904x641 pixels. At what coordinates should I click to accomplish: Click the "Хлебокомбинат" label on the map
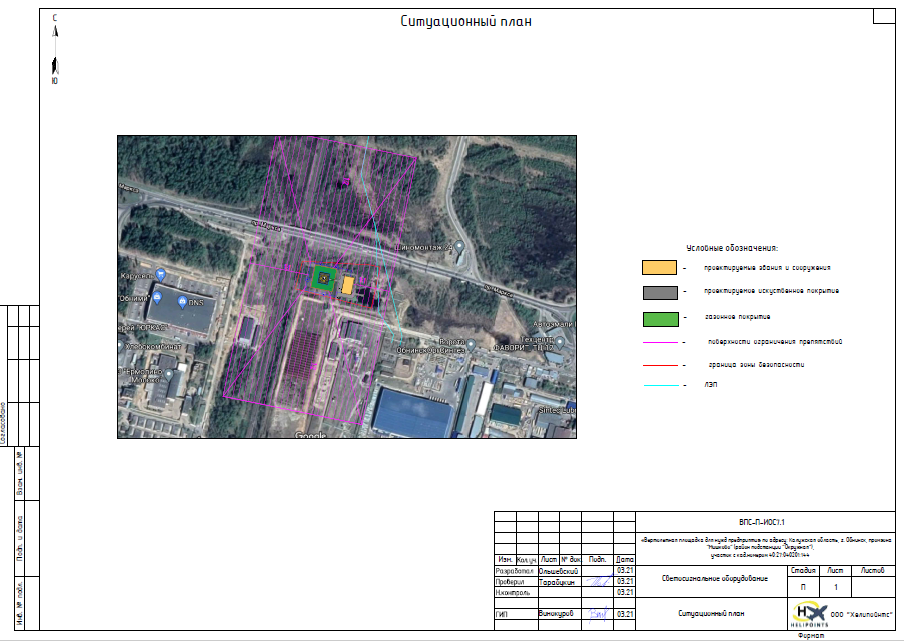click(153, 346)
